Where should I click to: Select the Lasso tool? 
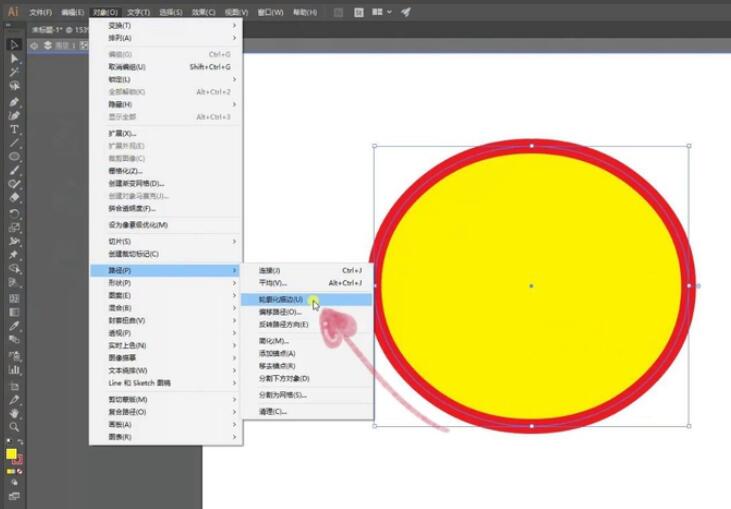(14, 86)
